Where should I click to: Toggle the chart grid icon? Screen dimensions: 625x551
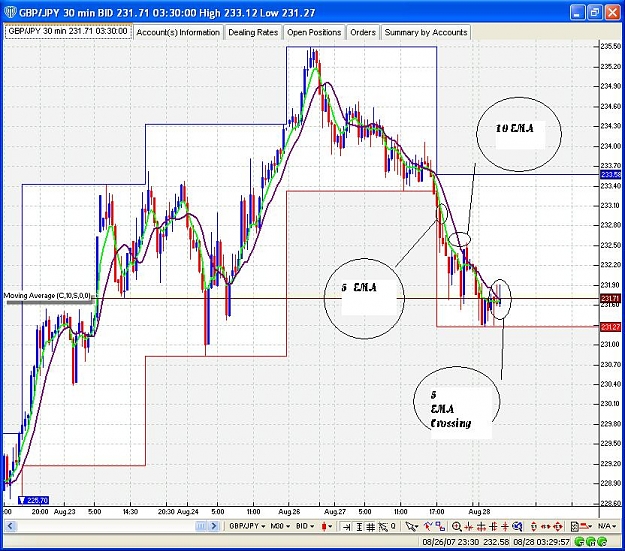pos(371,527)
